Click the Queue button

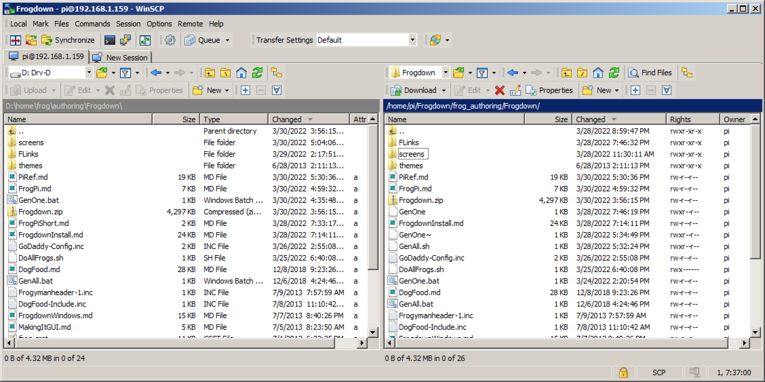[203, 40]
